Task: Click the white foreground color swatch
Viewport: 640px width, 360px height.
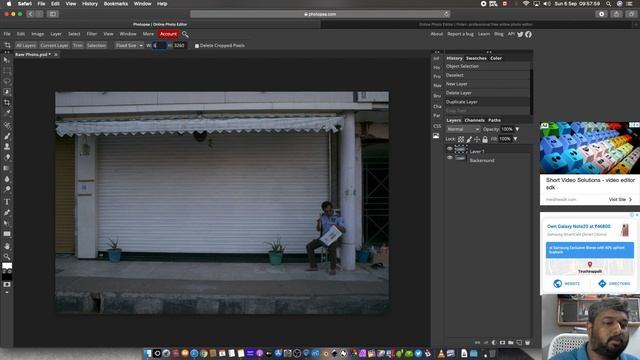Action: tap(7, 267)
